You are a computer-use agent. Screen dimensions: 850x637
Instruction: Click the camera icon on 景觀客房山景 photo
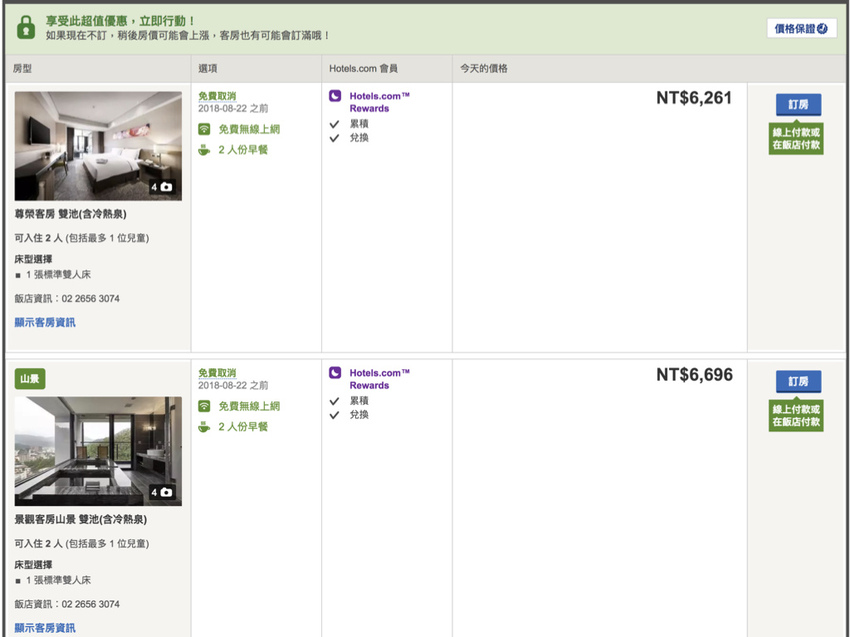coord(166,492)
